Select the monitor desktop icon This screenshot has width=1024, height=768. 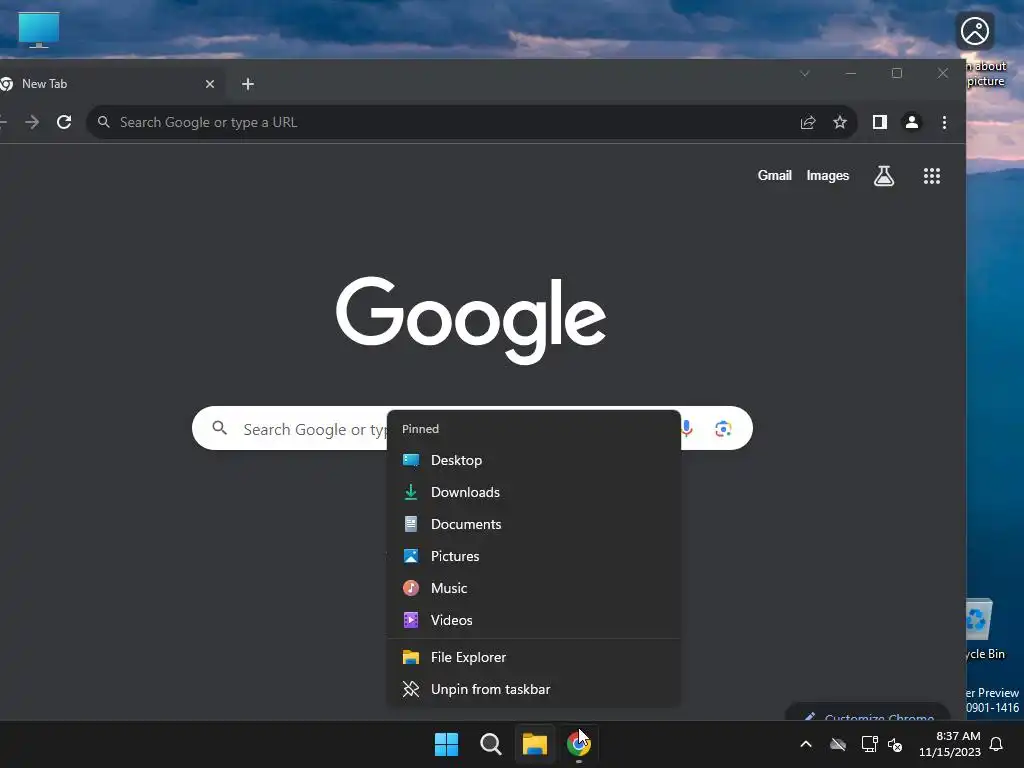tap(39, 30)
